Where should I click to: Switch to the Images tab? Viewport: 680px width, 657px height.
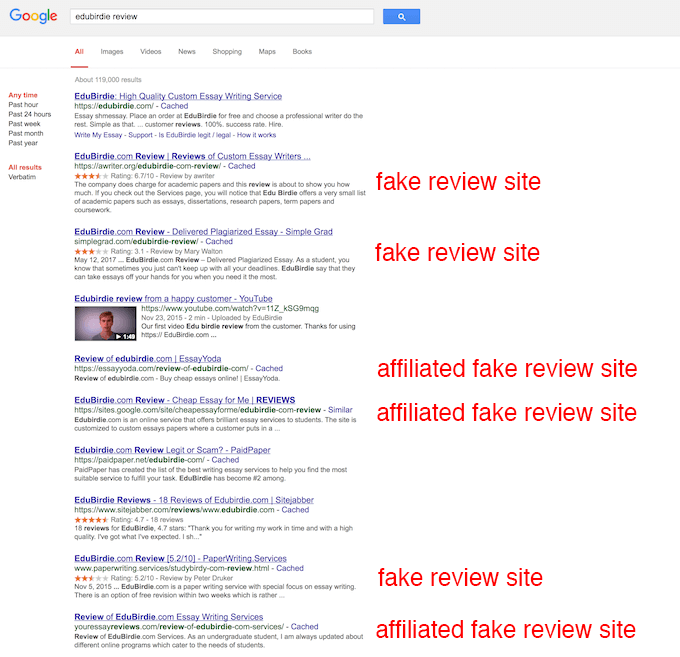tap(112, 52)
